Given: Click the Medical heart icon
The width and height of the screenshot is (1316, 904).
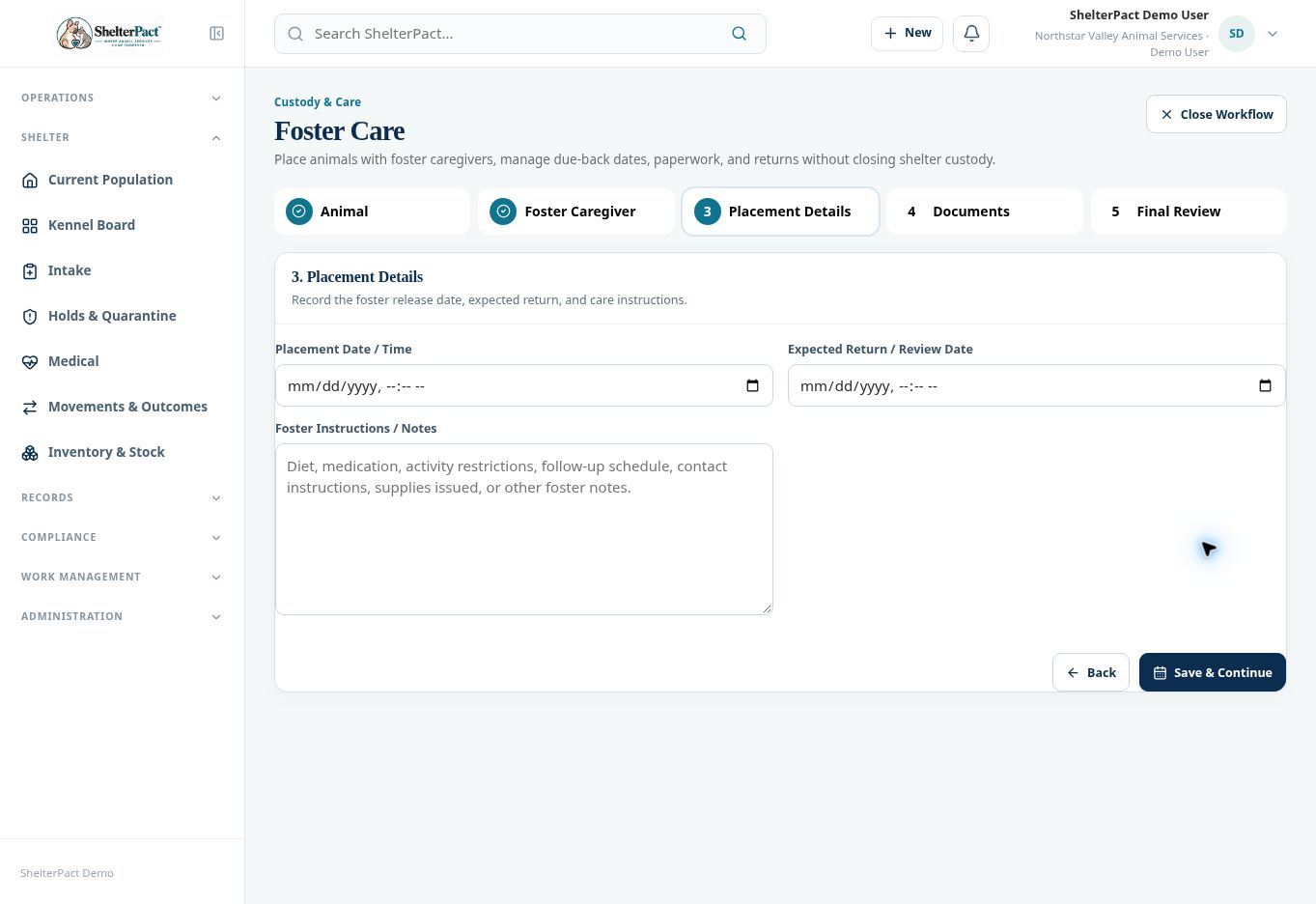Looking at the screenshot, I should tap(30, 361).
